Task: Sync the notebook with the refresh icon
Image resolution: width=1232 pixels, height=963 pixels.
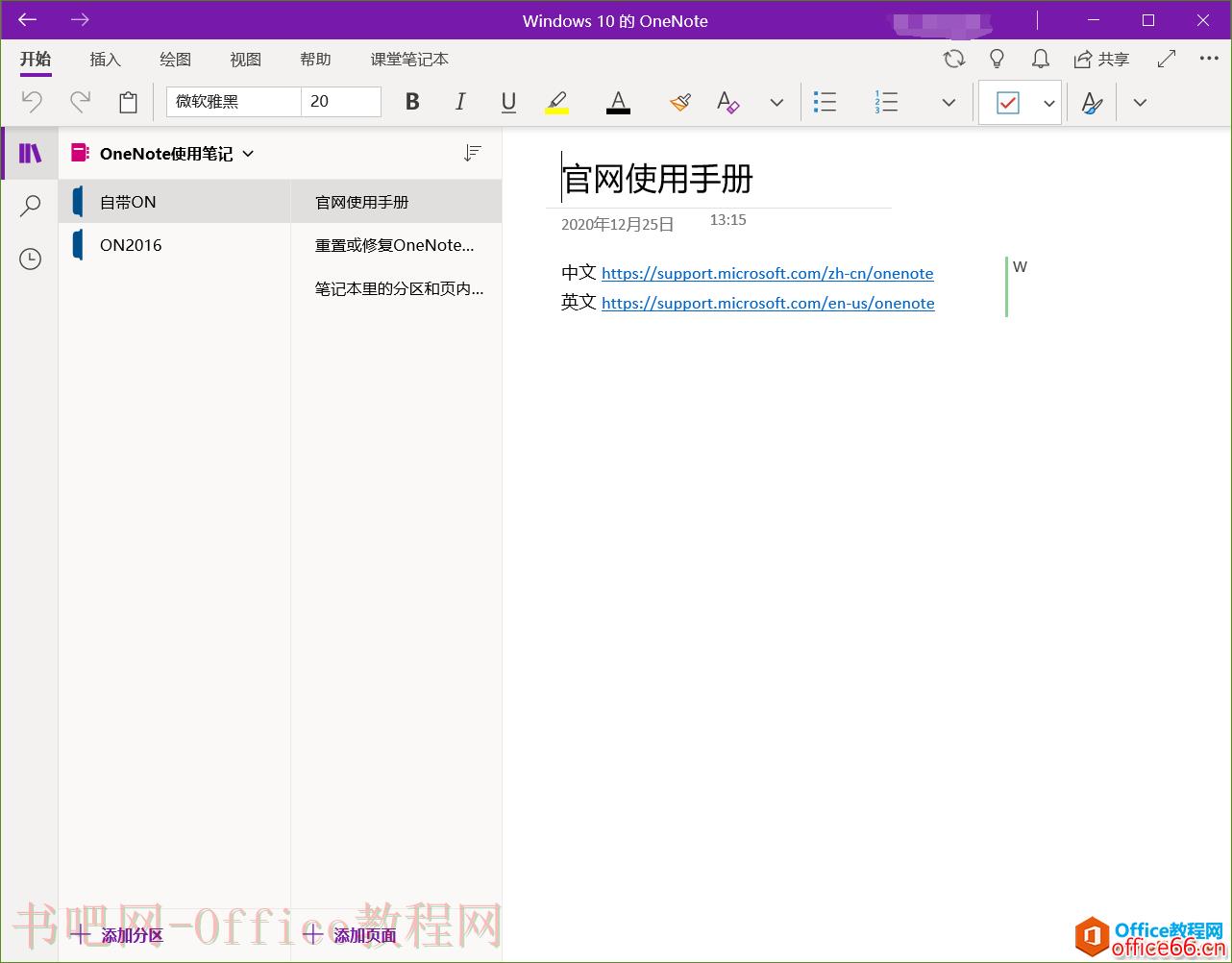Action: [x=953, y=59]
